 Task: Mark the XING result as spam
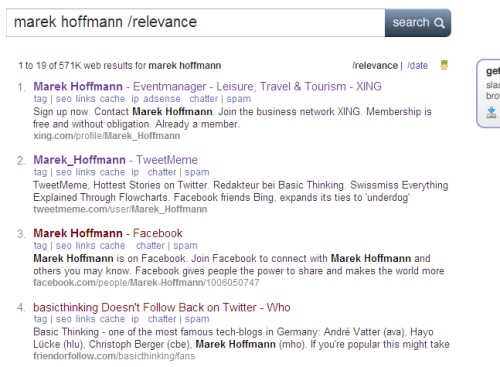pyautogui.click(x=239, y=99)
